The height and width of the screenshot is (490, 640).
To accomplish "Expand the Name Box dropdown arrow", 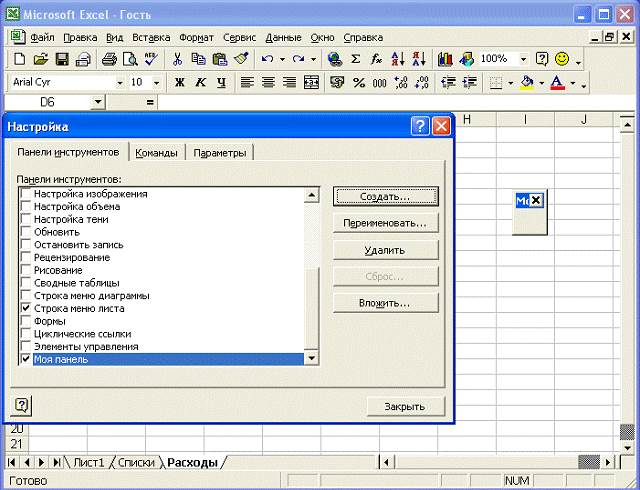I will tap(98, 102).
